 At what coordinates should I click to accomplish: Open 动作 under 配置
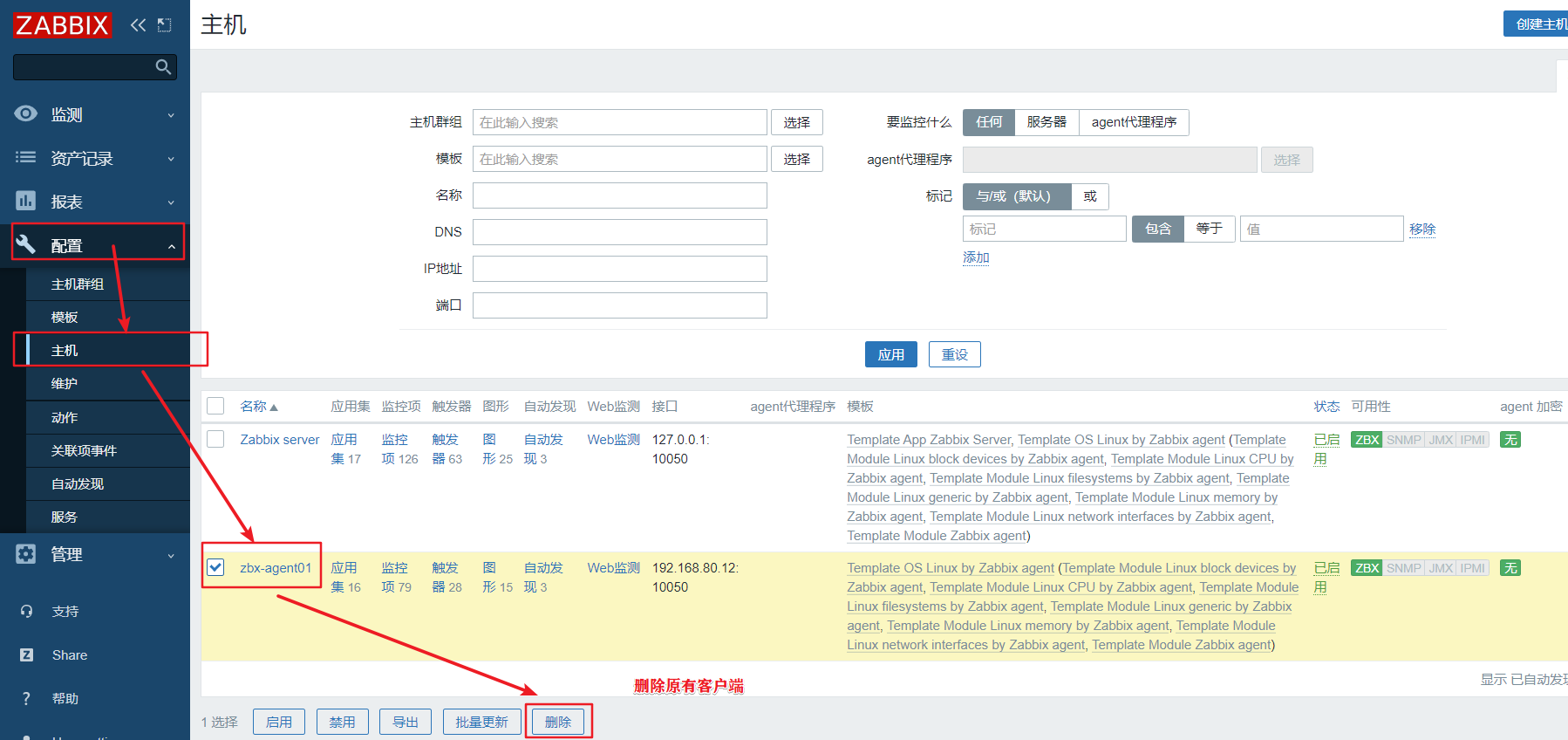tap(65, 418)
